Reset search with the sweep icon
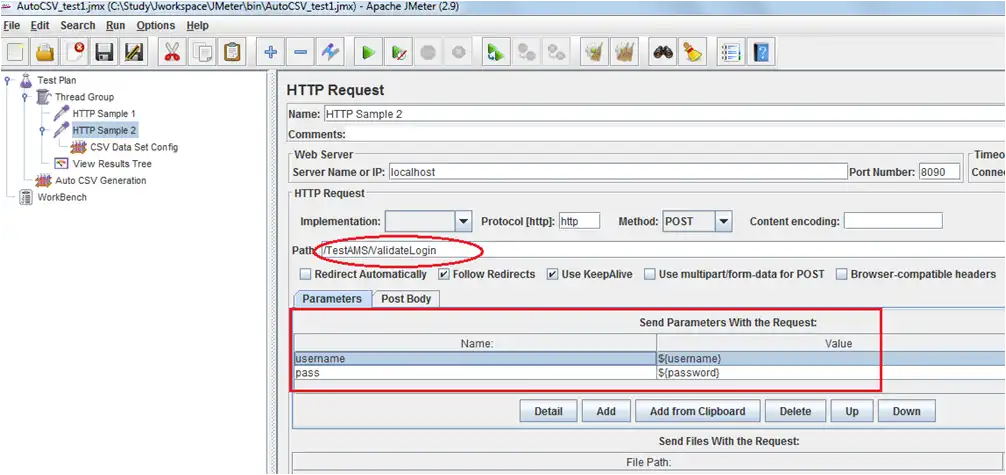1006x475 pixels. (x=693, y=52)
